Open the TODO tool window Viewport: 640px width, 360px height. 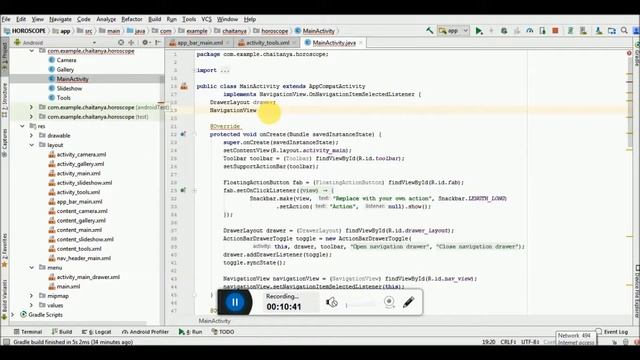click(223, 332)
